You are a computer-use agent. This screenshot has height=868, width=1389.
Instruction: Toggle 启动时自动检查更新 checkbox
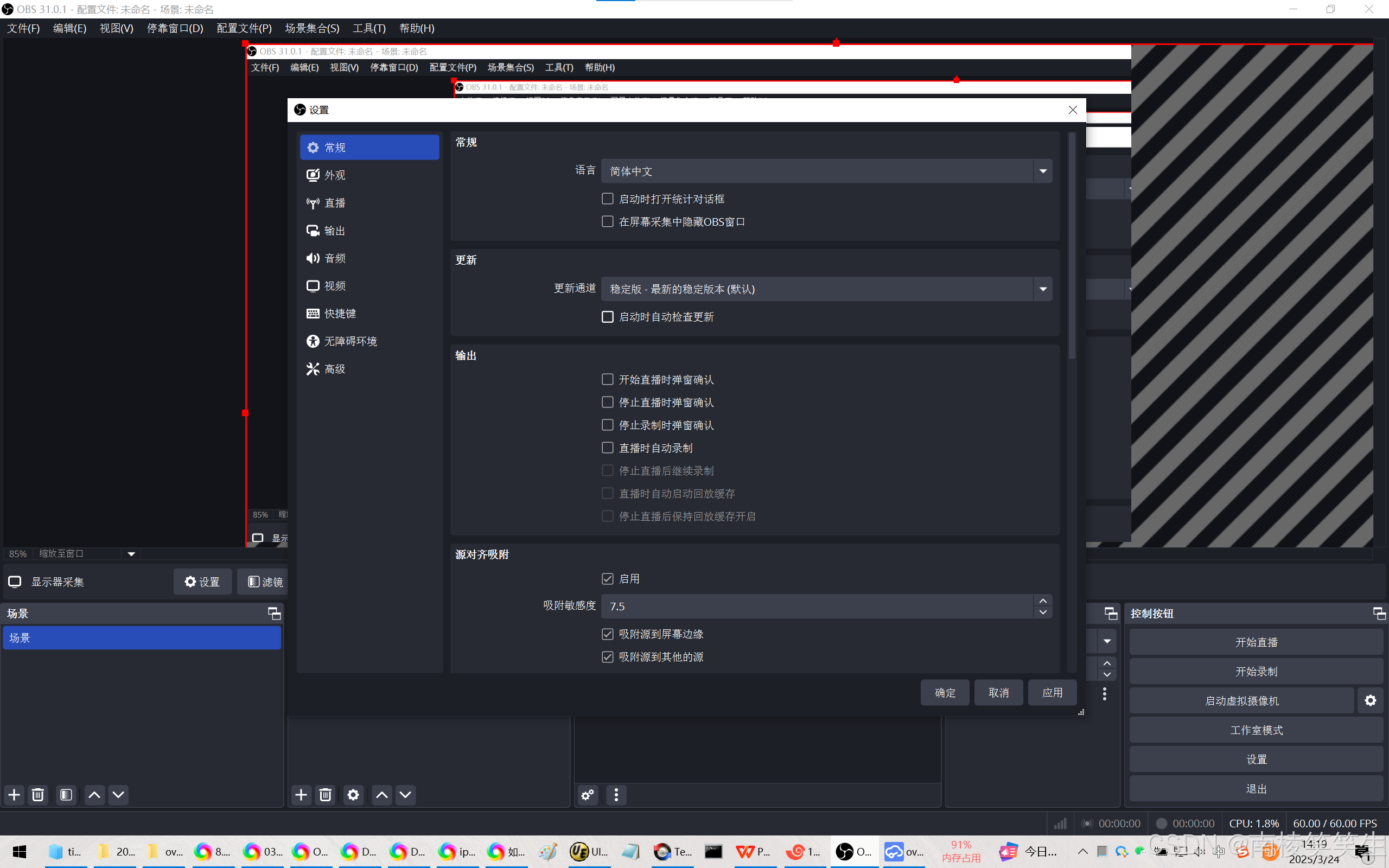point(607,317)
